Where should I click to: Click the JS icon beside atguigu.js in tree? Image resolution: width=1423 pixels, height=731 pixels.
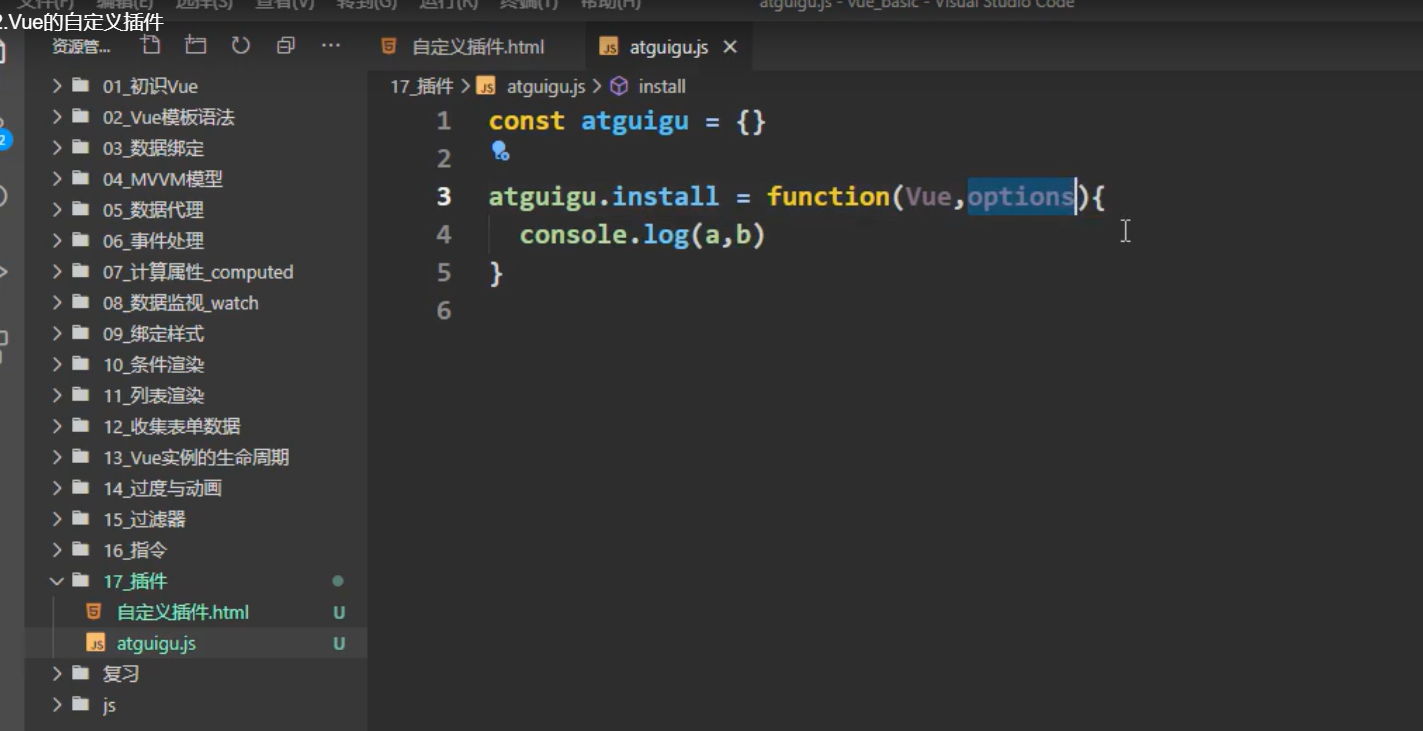pyautogui.click(x=96, y=643)
